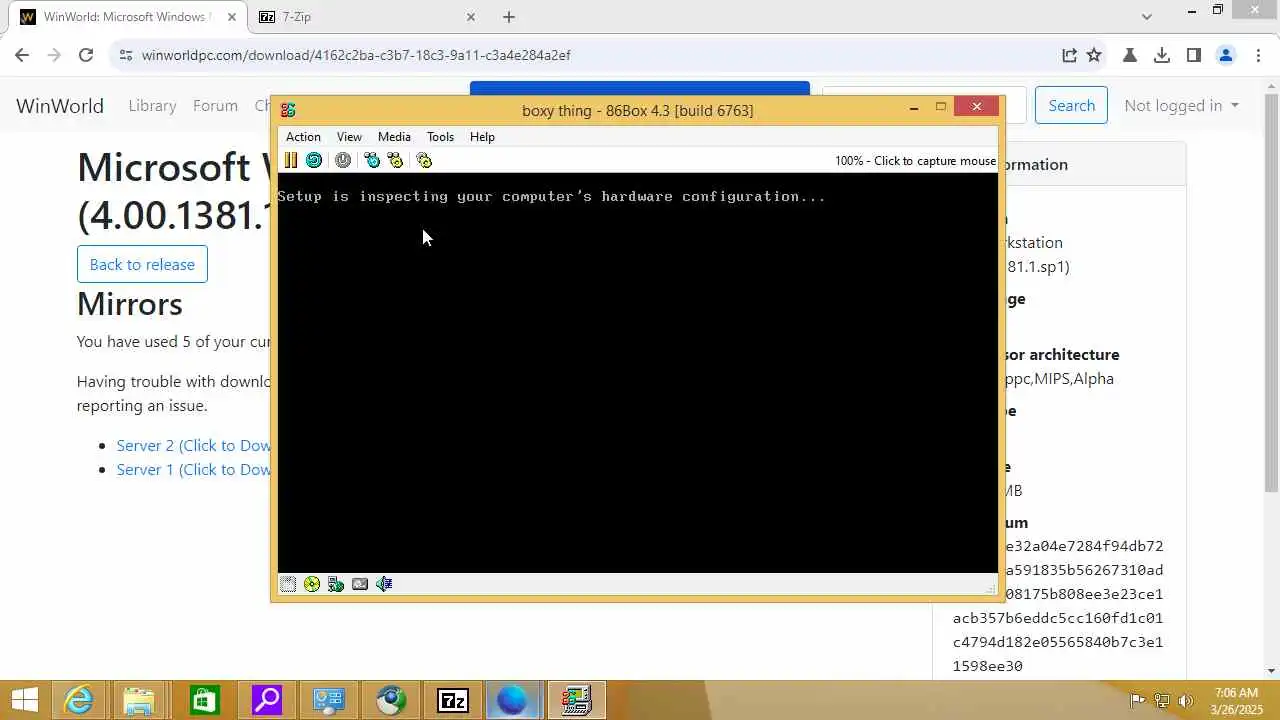Click '100% - Click to capture mouse' label

click(915, 161)
